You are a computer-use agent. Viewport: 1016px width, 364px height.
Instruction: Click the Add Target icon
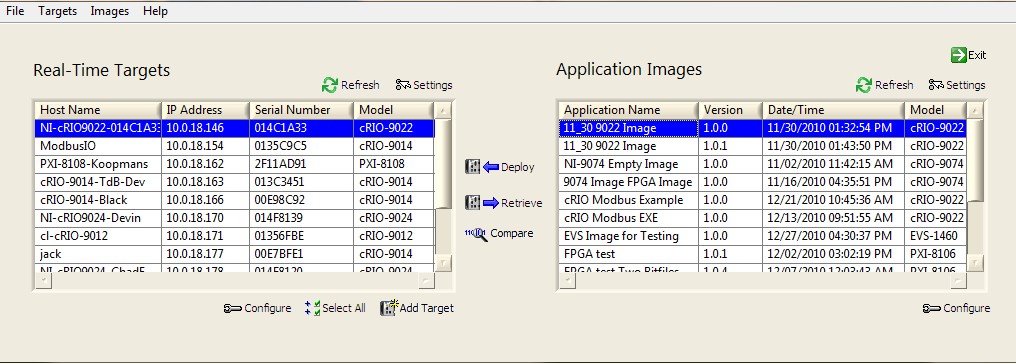(x=389, y=308)
